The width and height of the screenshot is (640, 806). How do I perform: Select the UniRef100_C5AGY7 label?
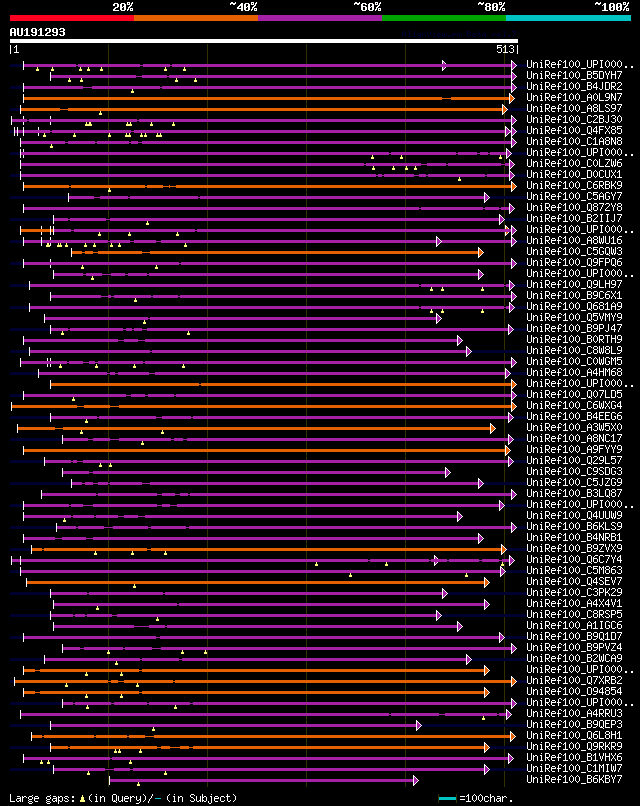click(574, 196)
